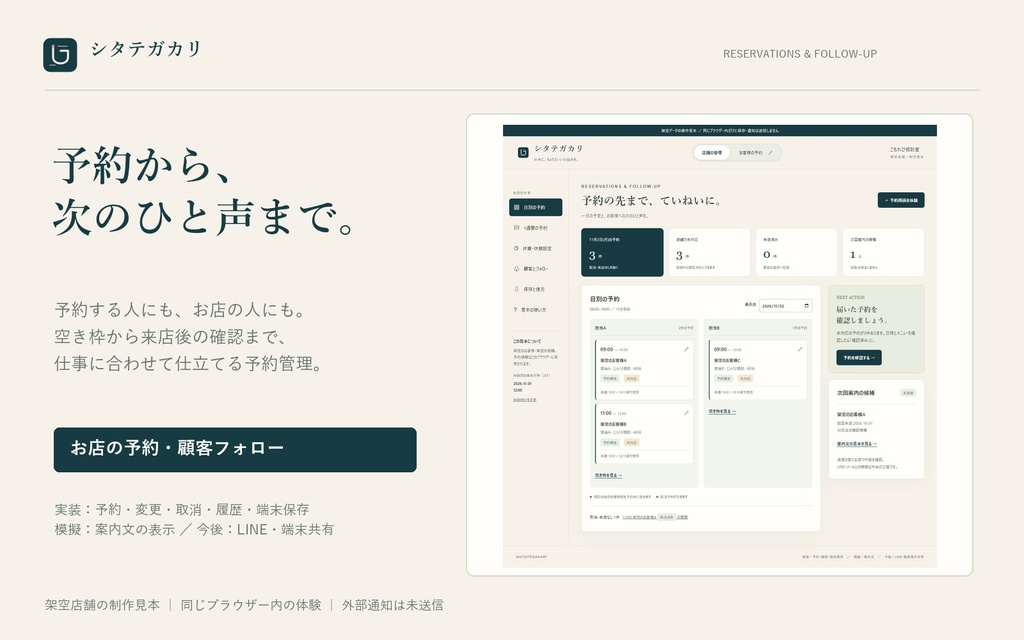Open the 11:00 架空のお客様B reservation card
The image size is (1024, 640).
[644, 434]
